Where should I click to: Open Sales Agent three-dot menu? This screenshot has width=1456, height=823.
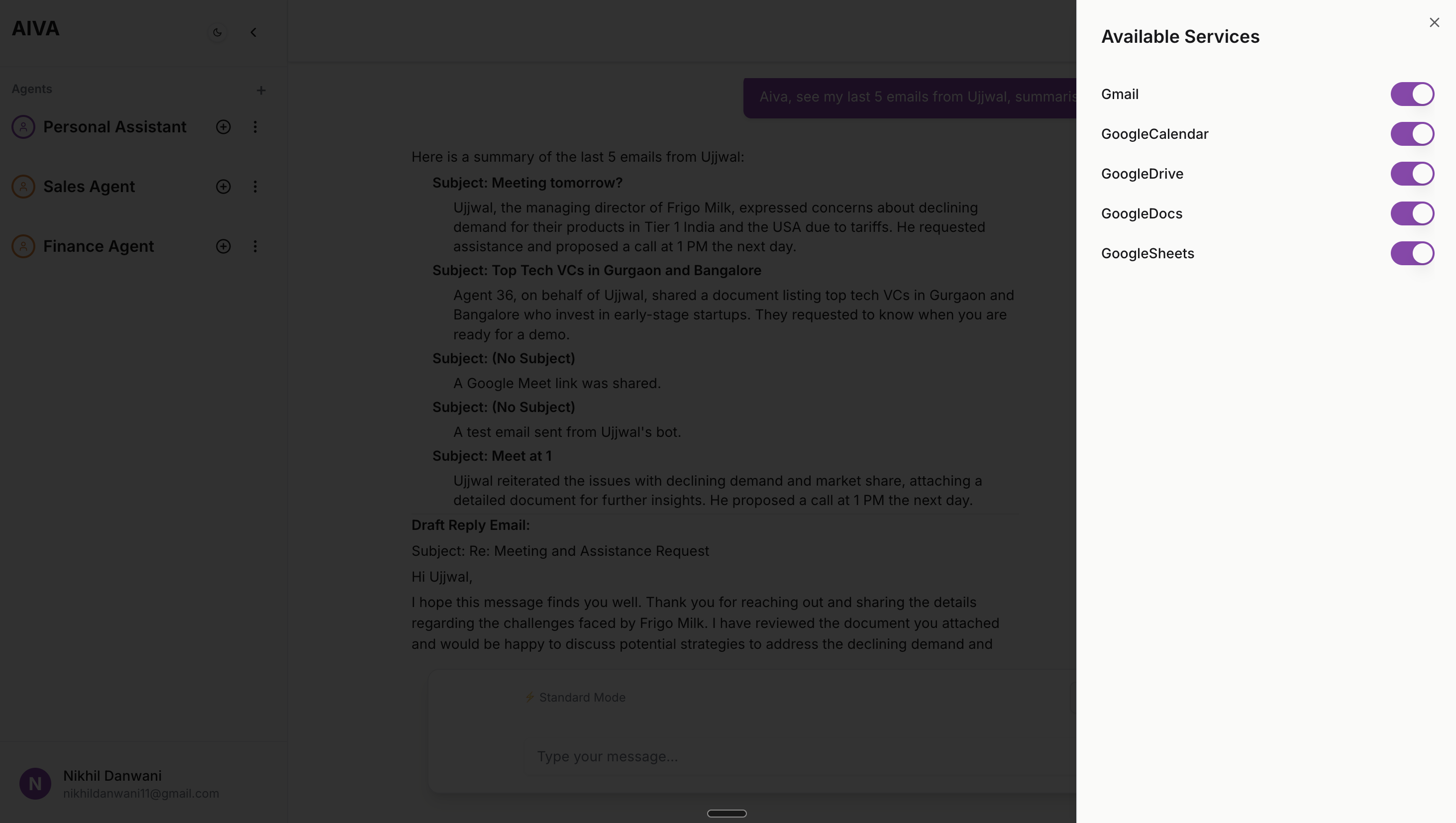point(255,187)
